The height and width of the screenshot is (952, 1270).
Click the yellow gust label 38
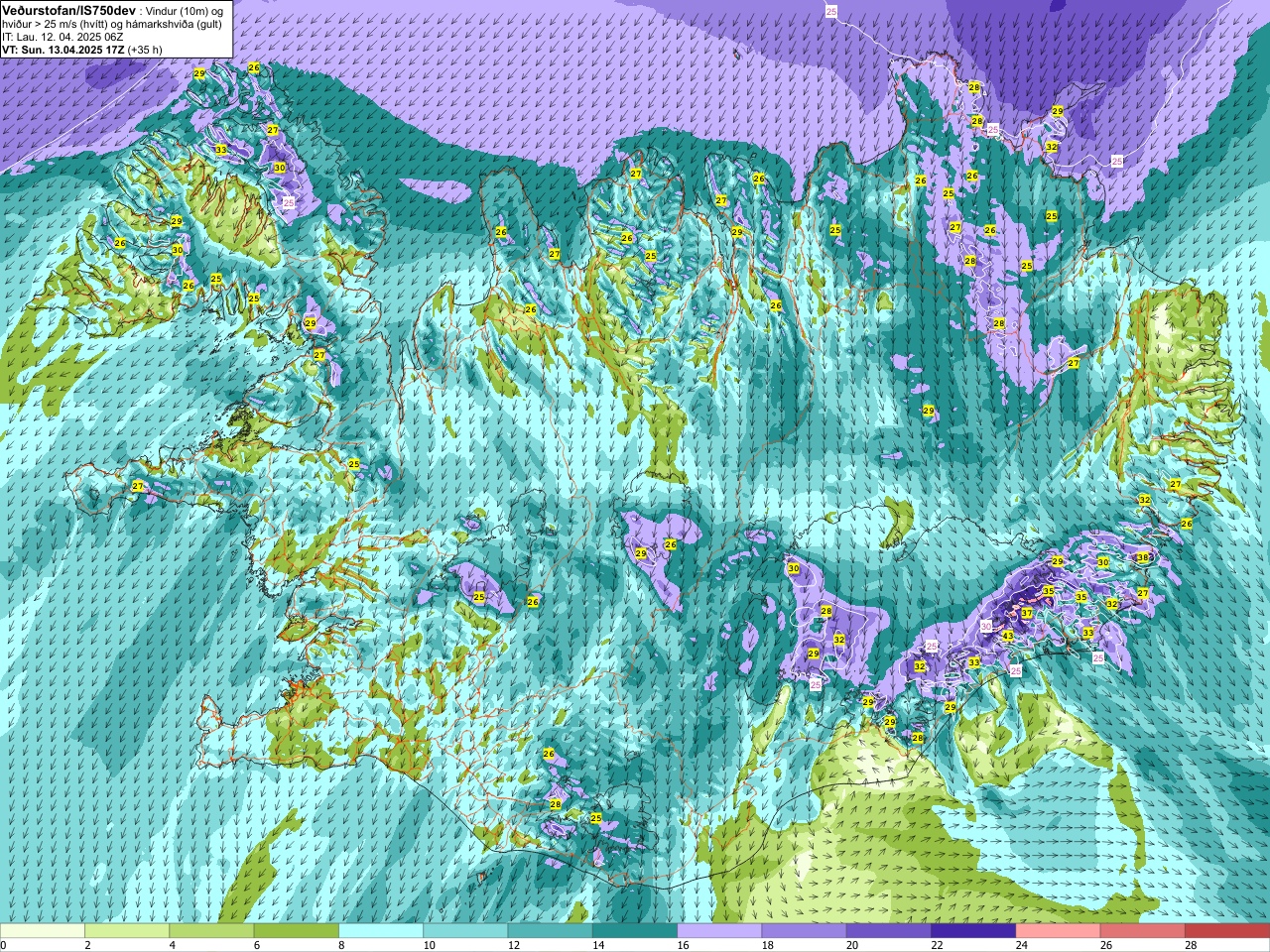coord(1143,557)
